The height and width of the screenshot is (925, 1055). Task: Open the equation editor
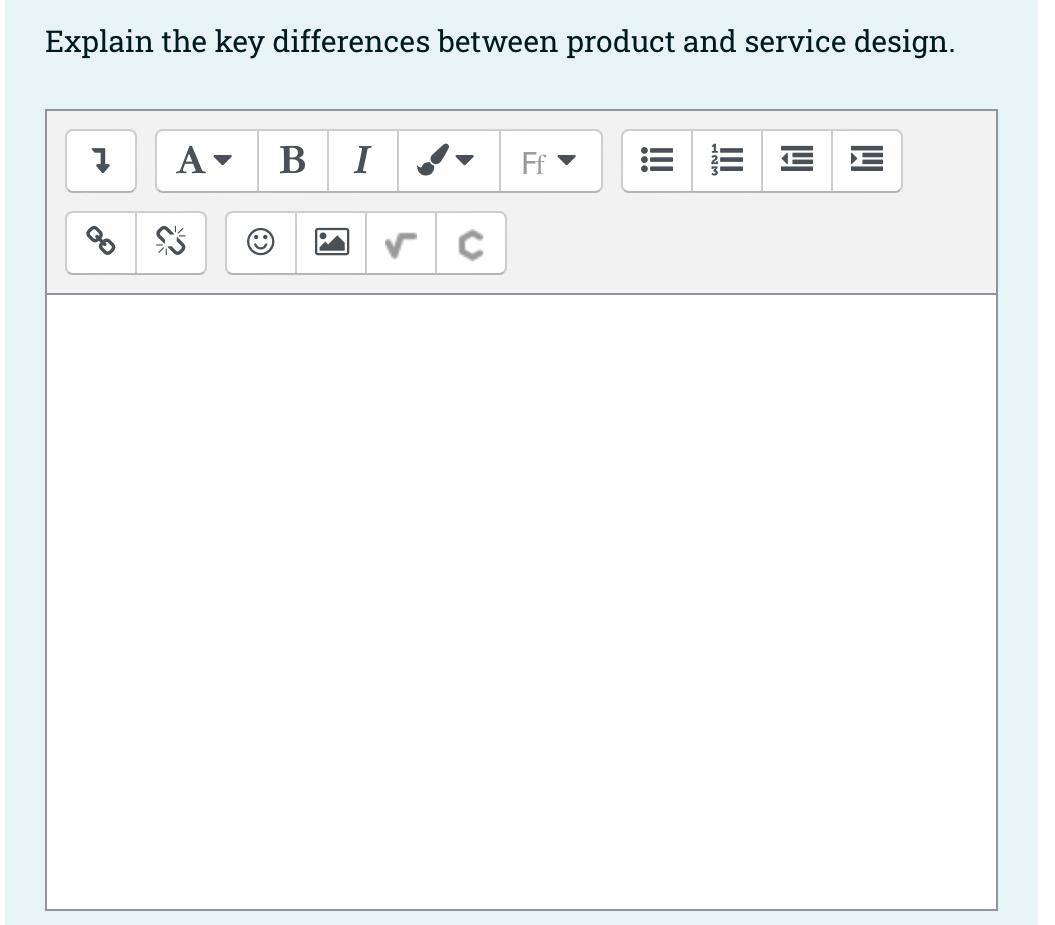[x=400, y=242]
